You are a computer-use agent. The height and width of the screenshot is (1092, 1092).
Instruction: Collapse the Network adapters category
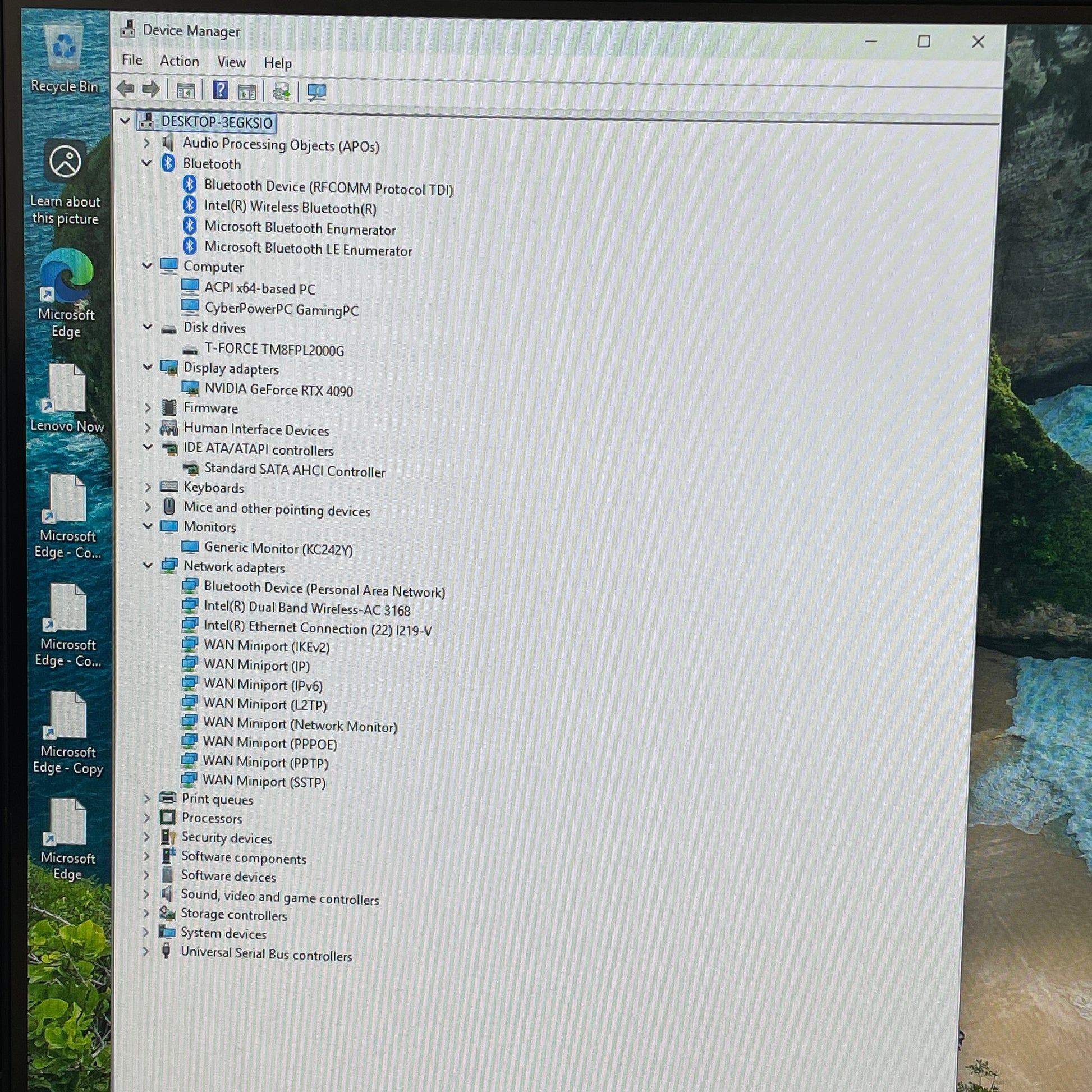coord(148,565)
